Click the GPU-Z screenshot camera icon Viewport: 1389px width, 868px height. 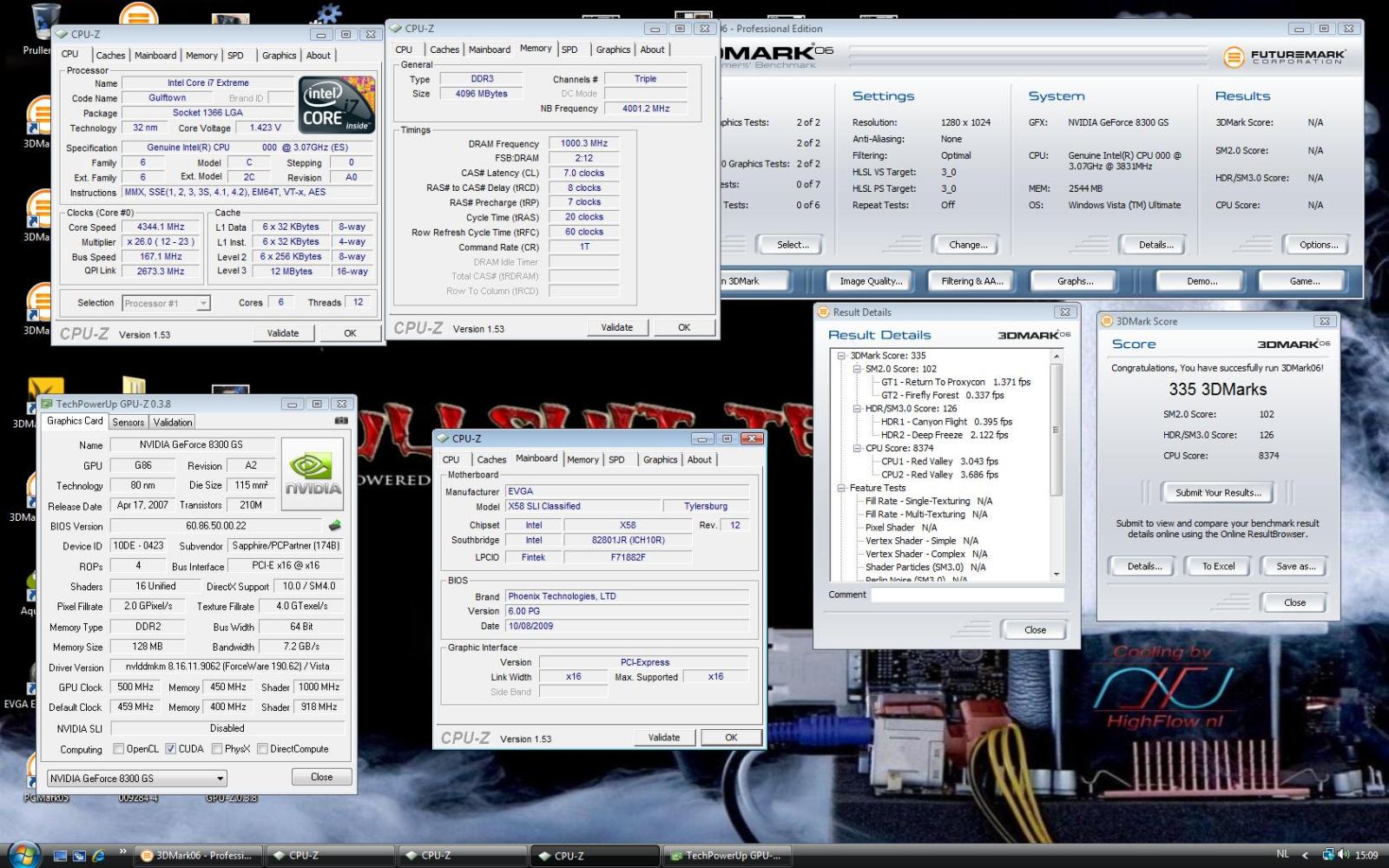pyautogui.click(x=341, y=421)
